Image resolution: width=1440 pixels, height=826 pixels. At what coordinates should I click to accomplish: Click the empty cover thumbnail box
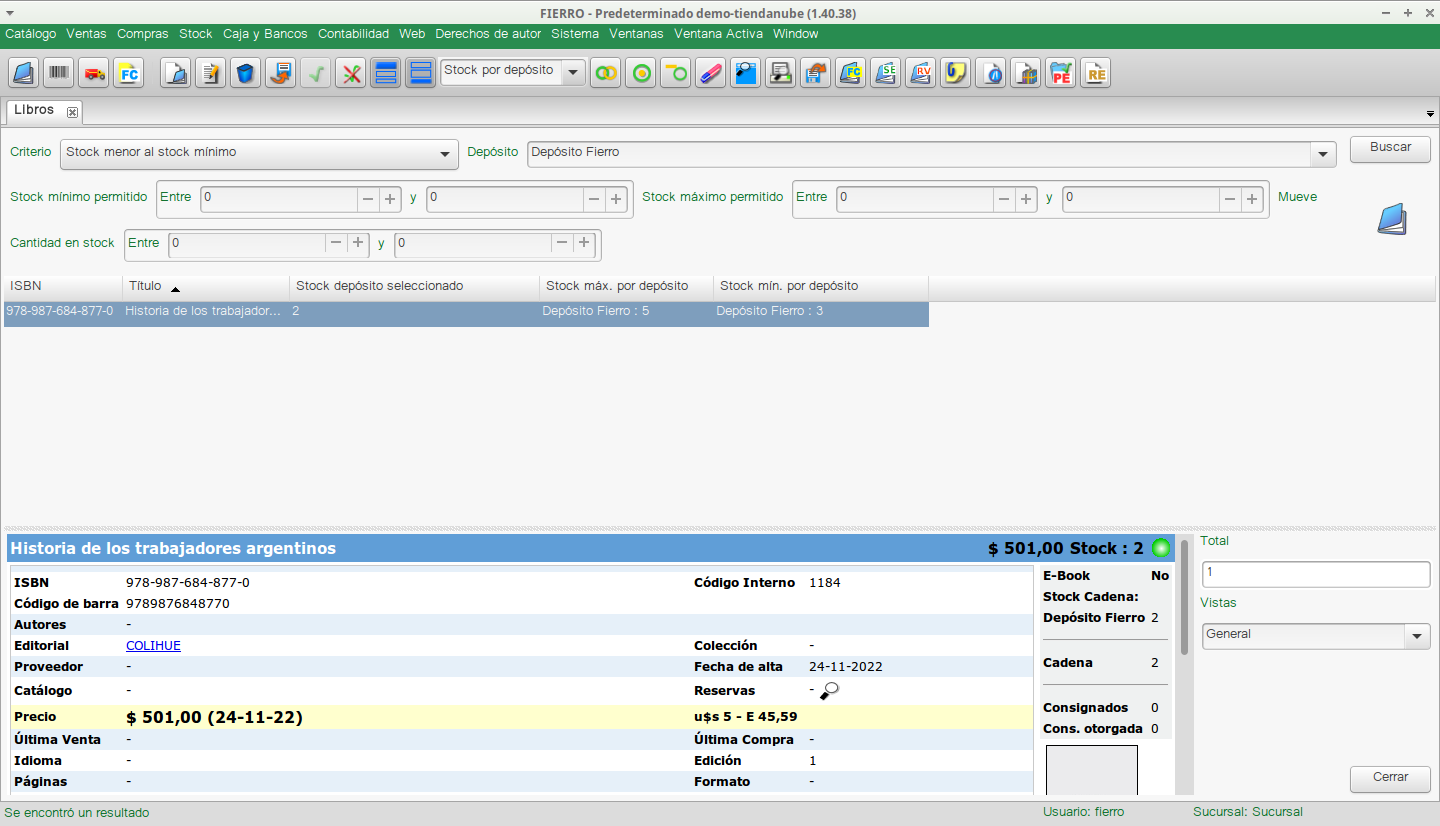click(x=1092, y=770)
